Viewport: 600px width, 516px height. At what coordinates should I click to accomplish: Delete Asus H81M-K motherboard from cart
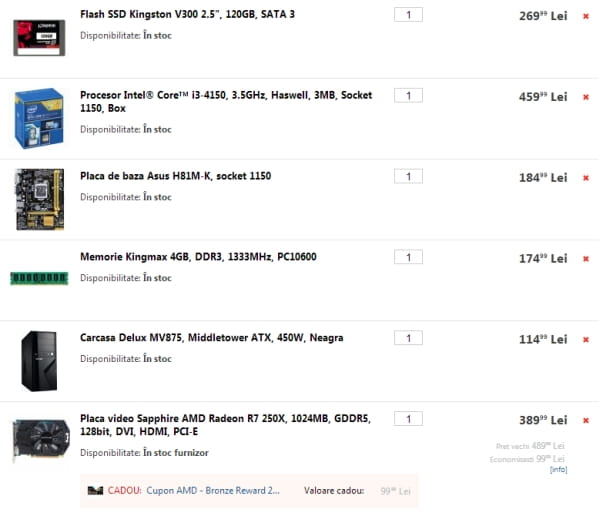(x=585, y=178)
